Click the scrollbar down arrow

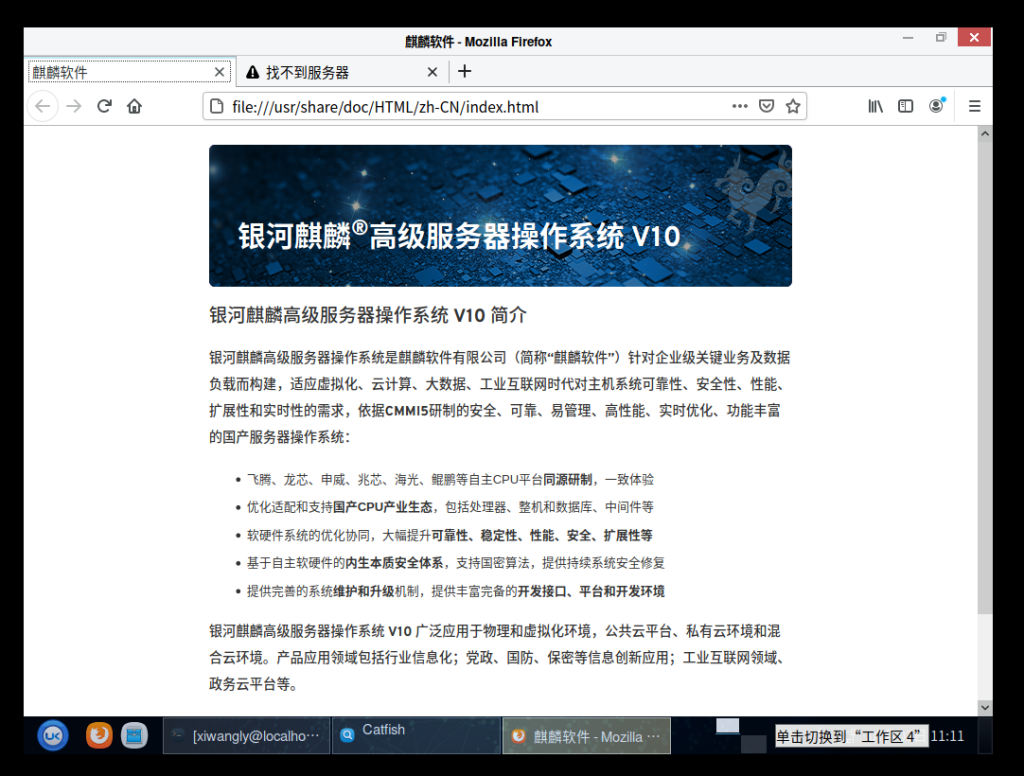click(x=985, y=707)
